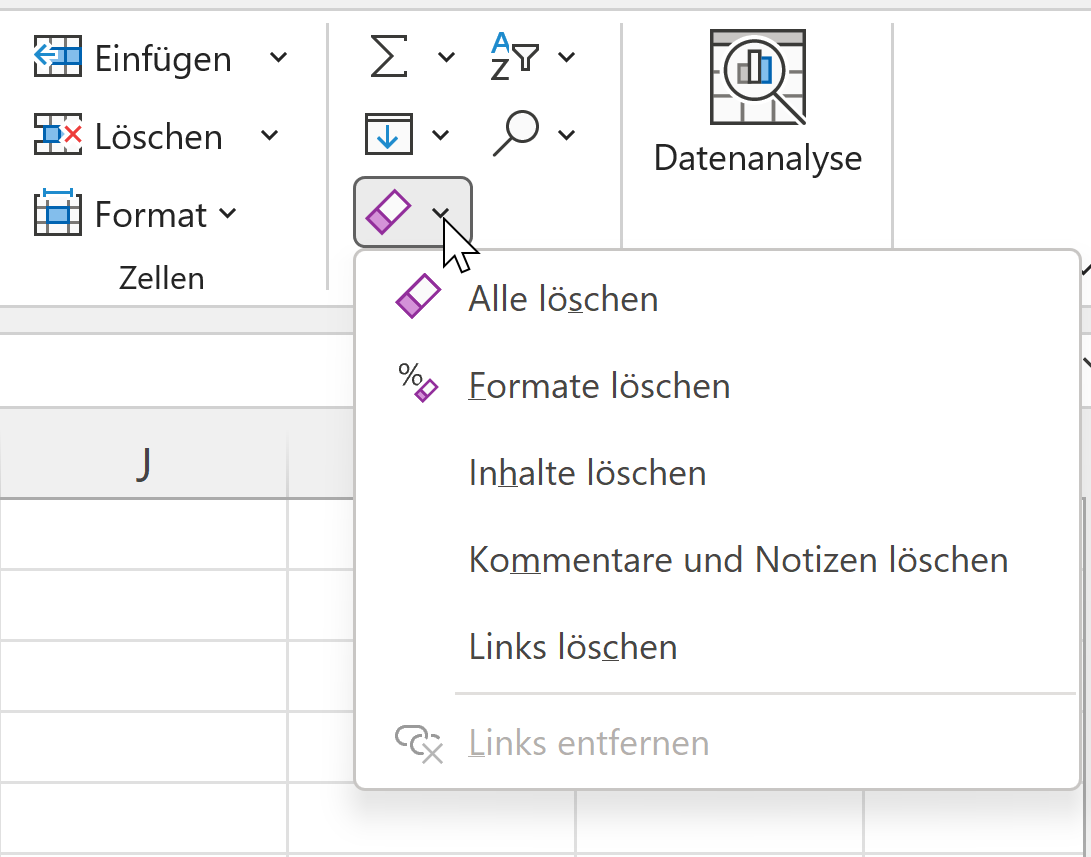
Task: Click percent eraser icon beside Formate löschen
Action: [x=418, y=383]
